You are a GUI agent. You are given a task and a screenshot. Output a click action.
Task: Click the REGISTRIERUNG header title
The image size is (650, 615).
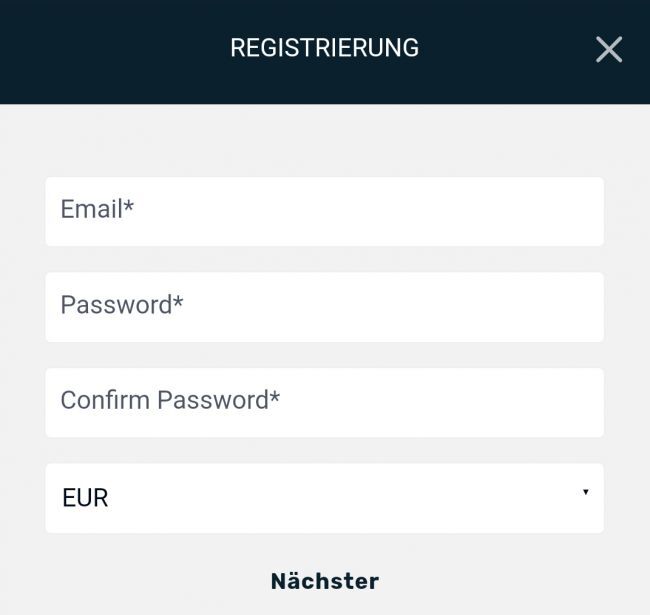coord(324,48)
